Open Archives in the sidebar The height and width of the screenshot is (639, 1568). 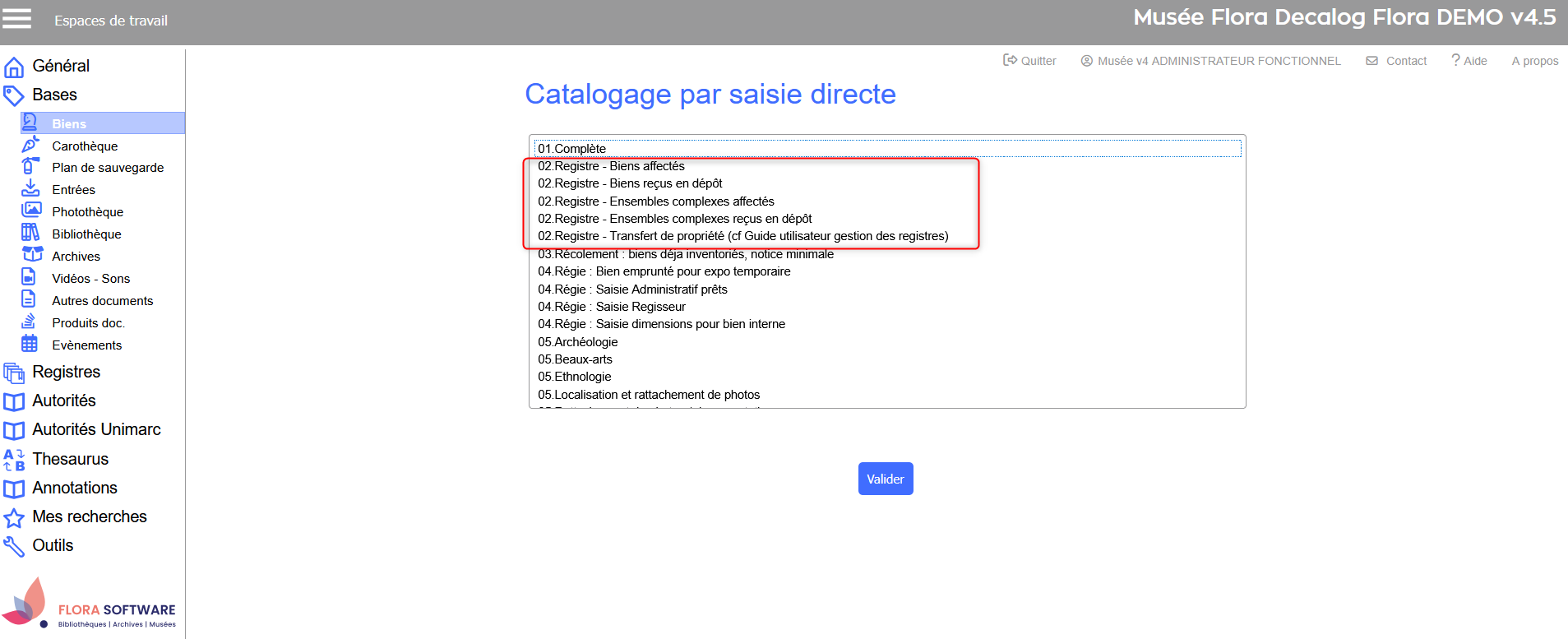76,256
